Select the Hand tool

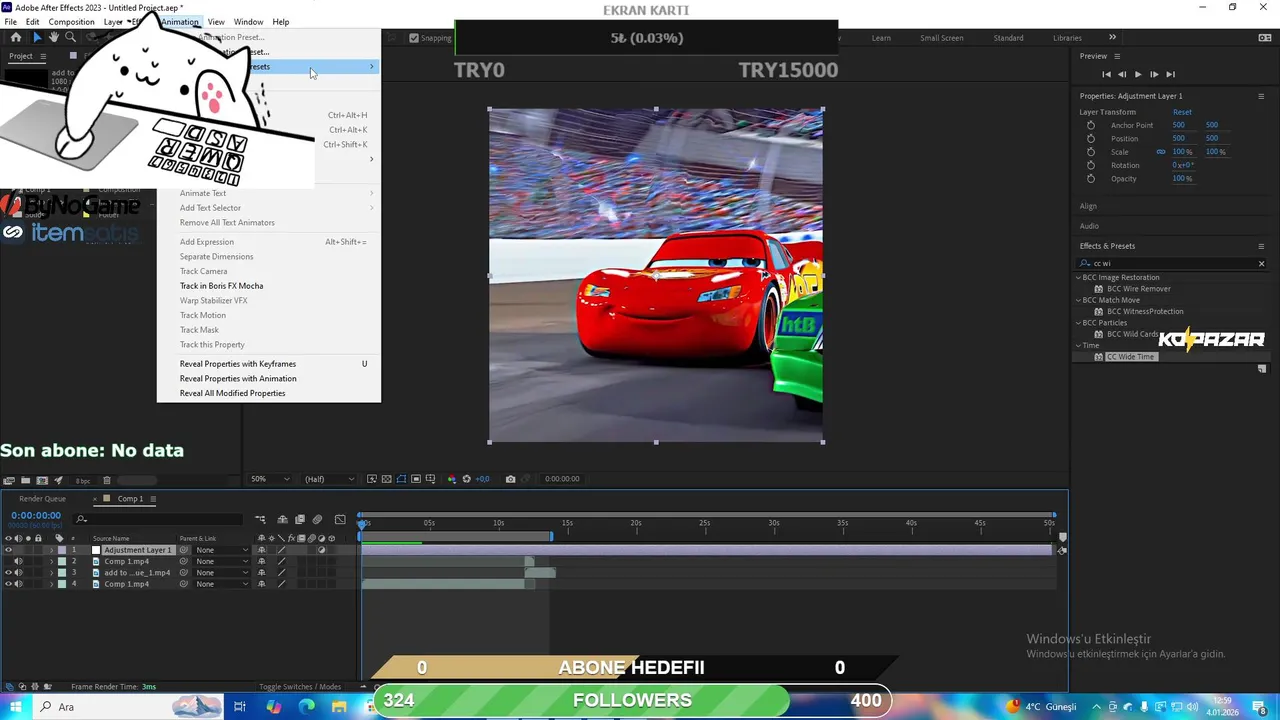coord(53,37)
